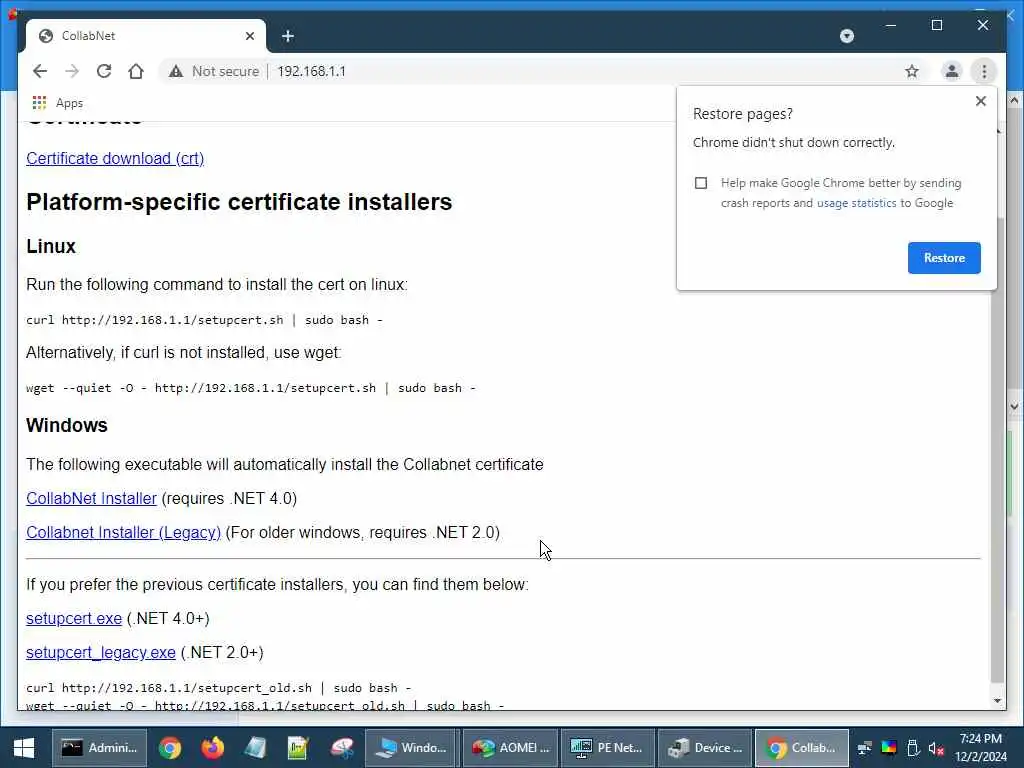Click the forward navigation arrow
Viewport: 1024px width, 768px height.
pyautogui.click(x=72, y=71)
